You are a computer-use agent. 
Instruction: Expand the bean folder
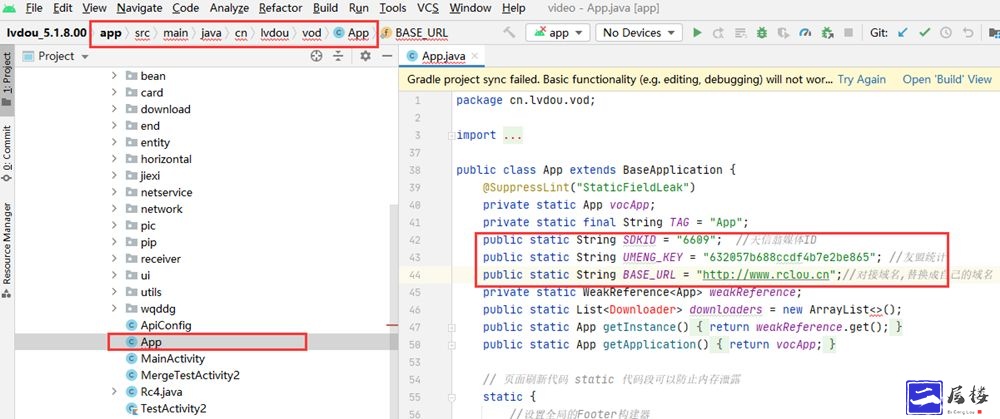pyautogui.click(x=114, y=76)
